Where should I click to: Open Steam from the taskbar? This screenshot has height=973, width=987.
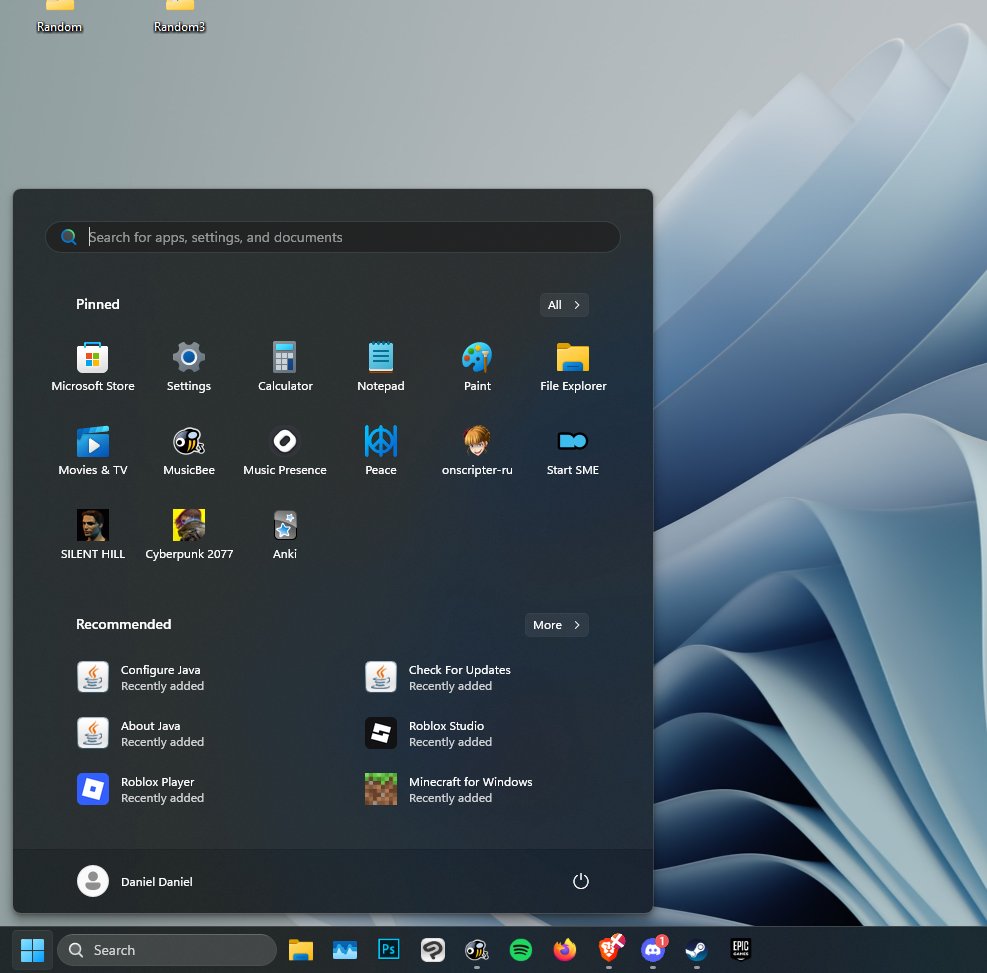pyautogui.click(x=697, y=949)
